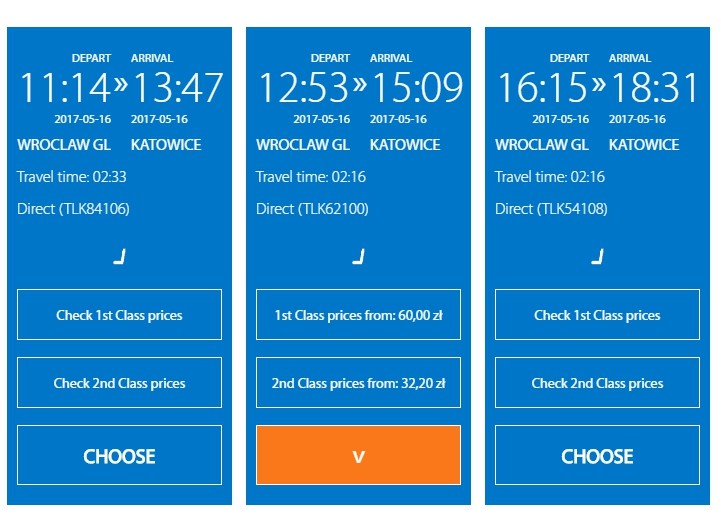Viewport: 721px width, 514px height.
Task: Toggle the orange selected button on the 12:53 train
Action: pyautogui.click(x=358, y=456)
